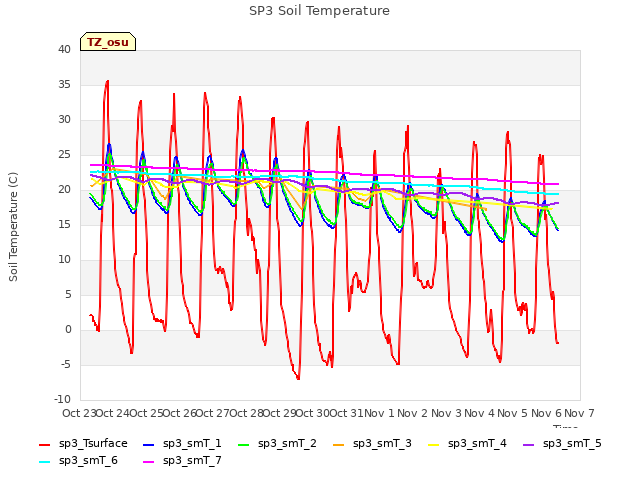This screenshot has width=640, height=480.
Task: Click the Nov 7 x-axis tick label
Action: click(579, 413)
